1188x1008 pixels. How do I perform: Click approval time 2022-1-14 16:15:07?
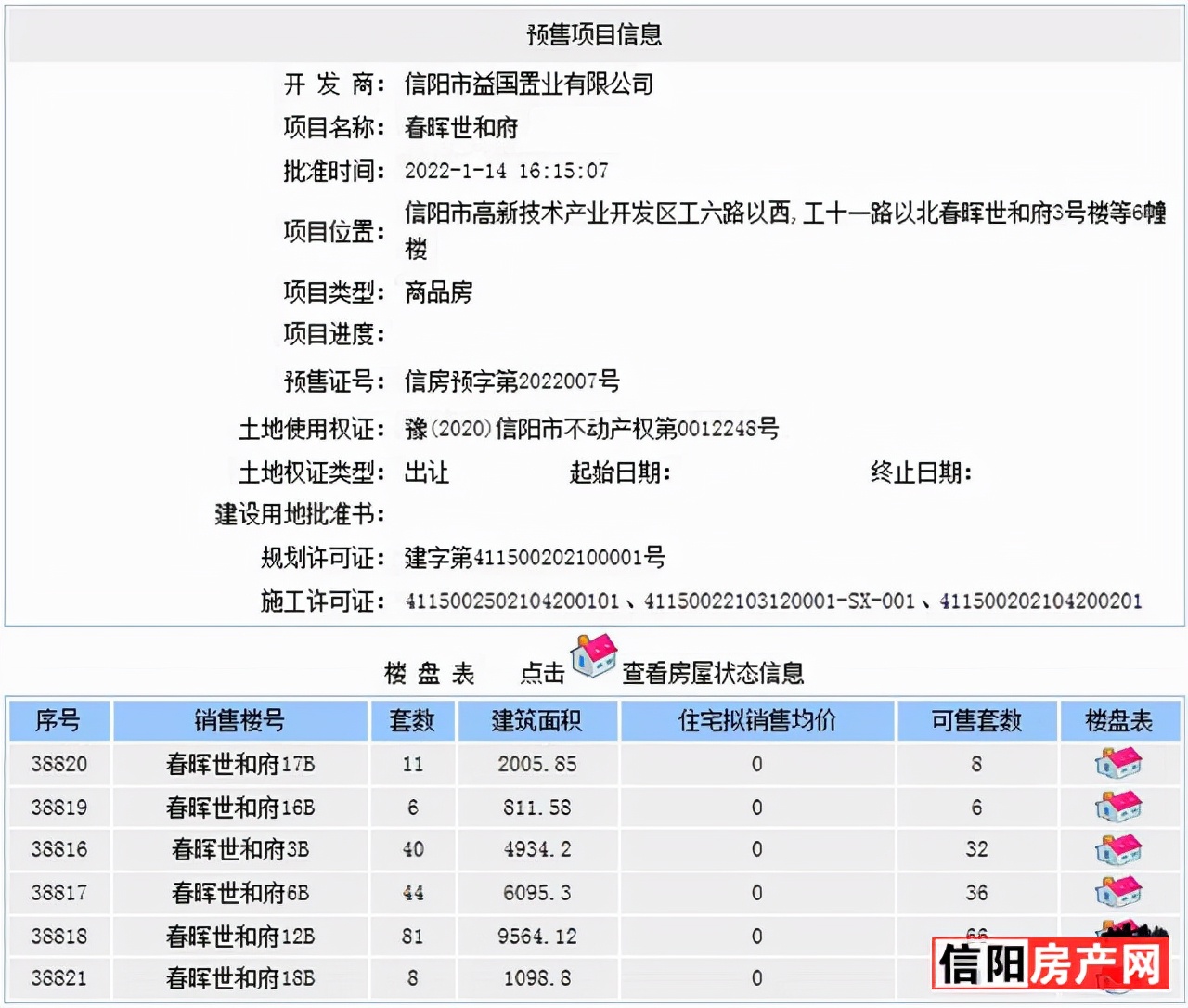[506, 171]
